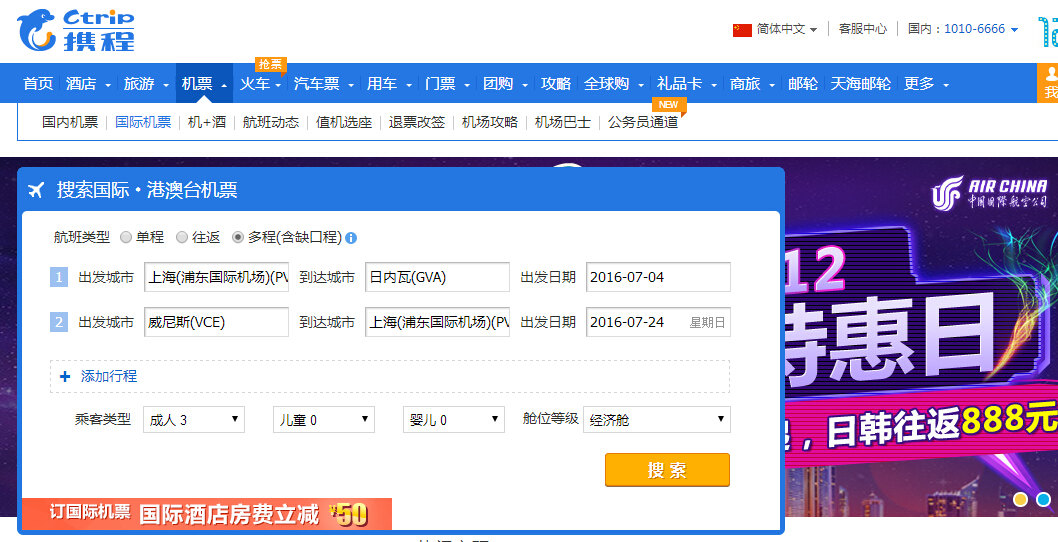This screenshot has height=542, width=1058.
Task: Select the 往返 round-trip radio button
Action: 182,238
